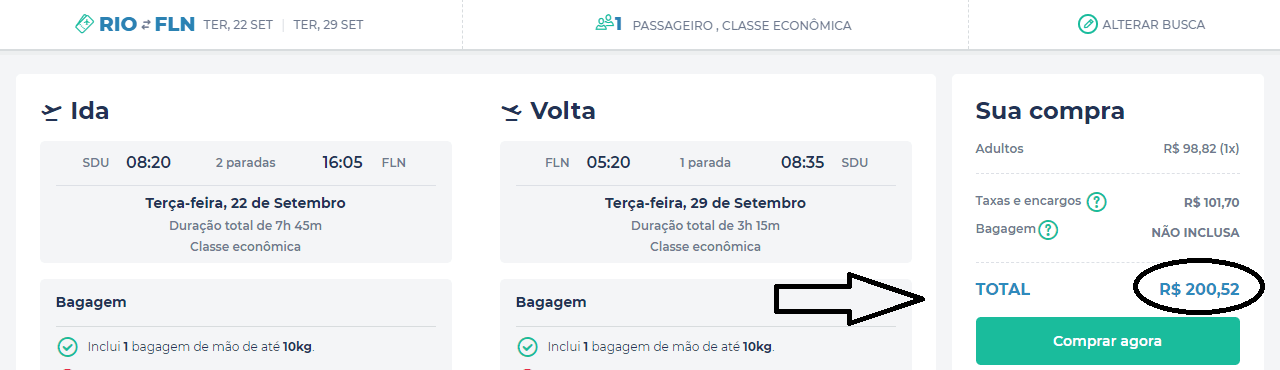
Task: Click the departing plane icon beside Ida
Action: 51,112
